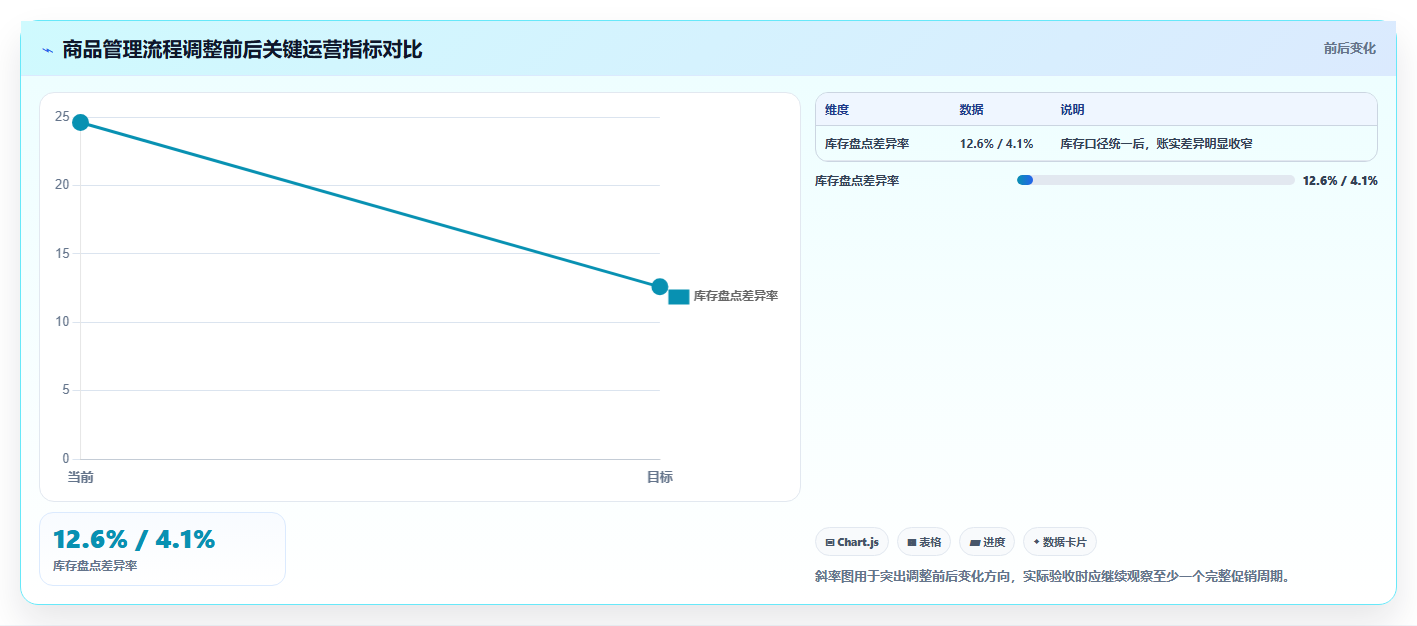Toggle the 库存盘点差异率 chart legend
The height and width of the screenshot is (626, 1417).
pos(724,296)
